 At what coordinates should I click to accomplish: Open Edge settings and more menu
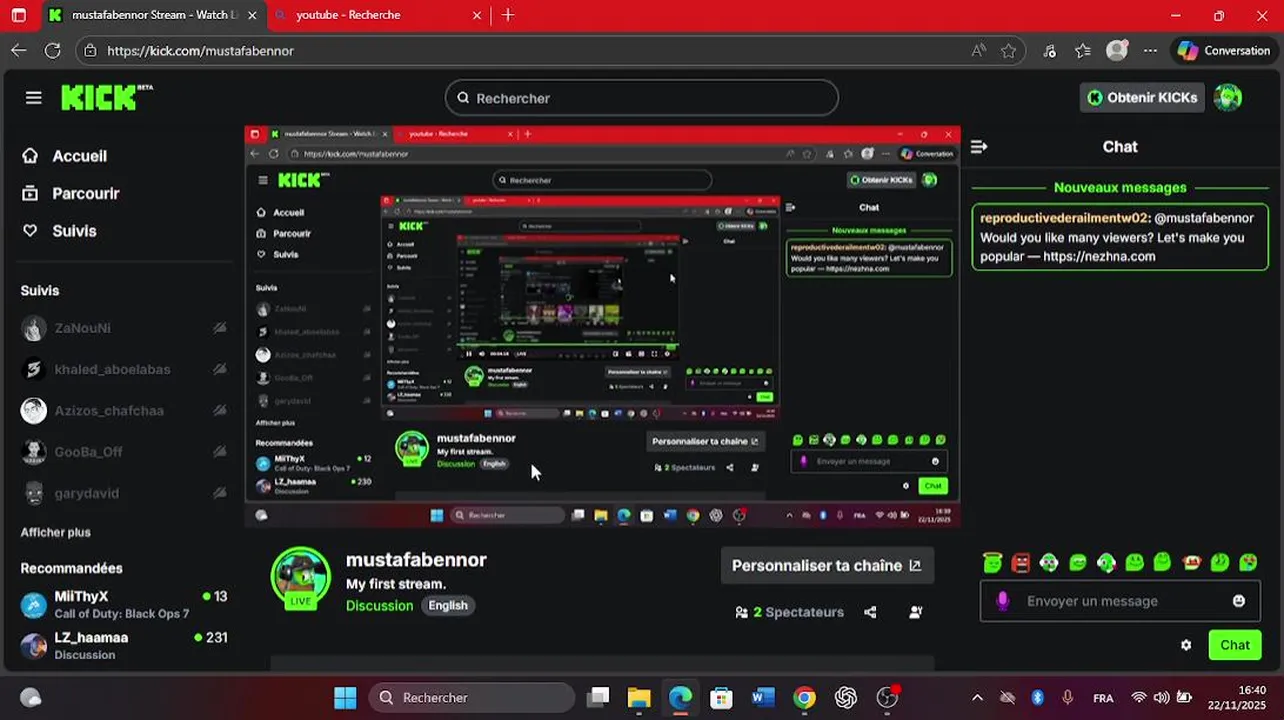coord(1150,50)
